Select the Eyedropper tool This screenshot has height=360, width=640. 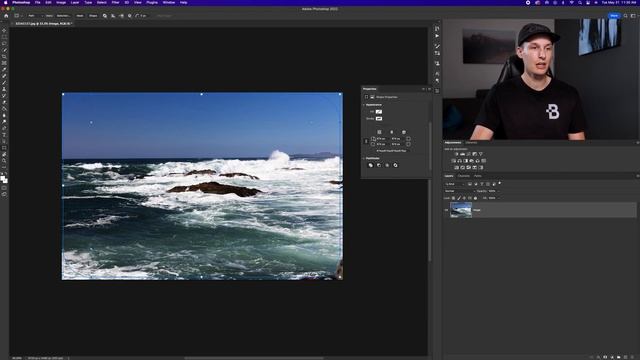4,70
